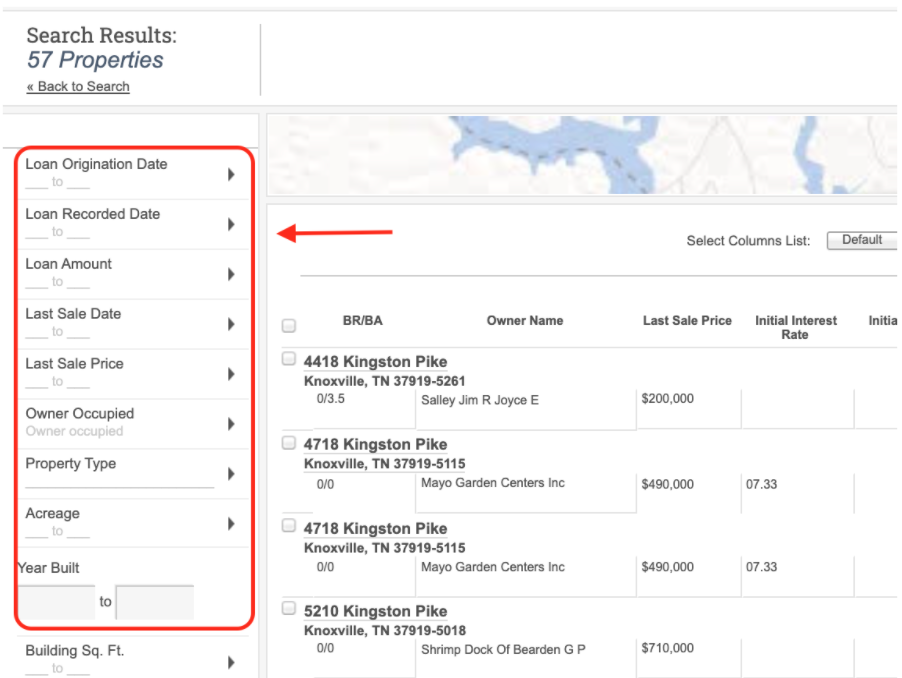Sort results by the Owner Name column
This screenshot has width=902, height=678.
click(x=525, y=320)
